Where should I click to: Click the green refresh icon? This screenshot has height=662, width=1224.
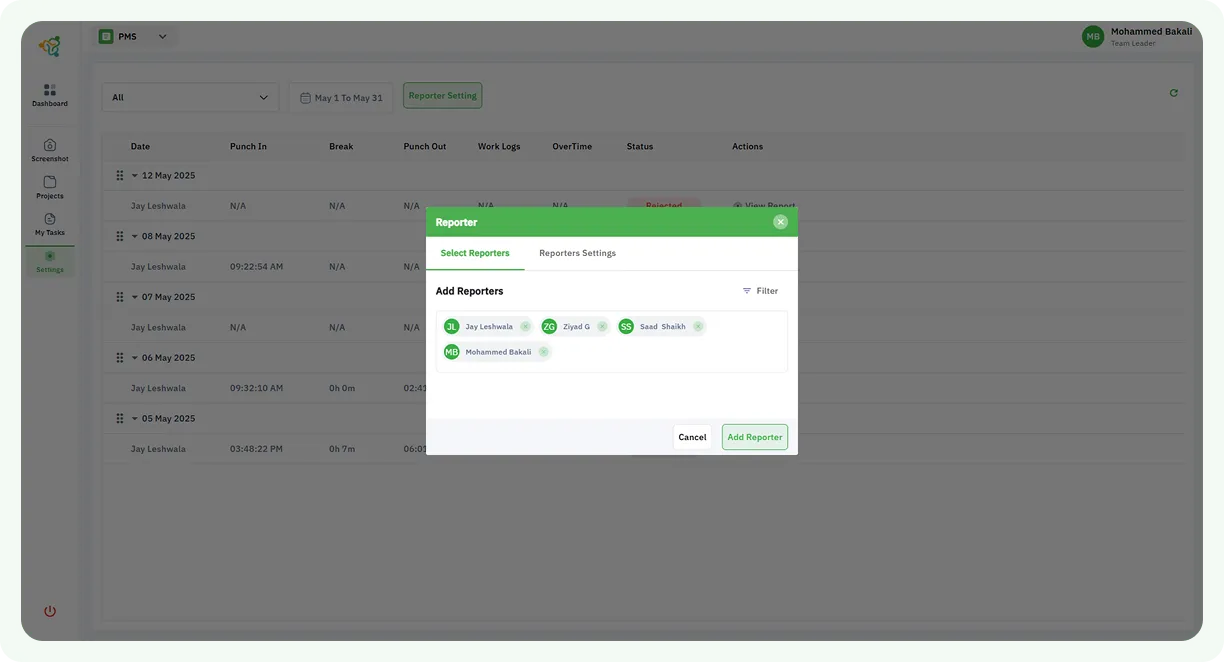click(x=1174, y=93)
